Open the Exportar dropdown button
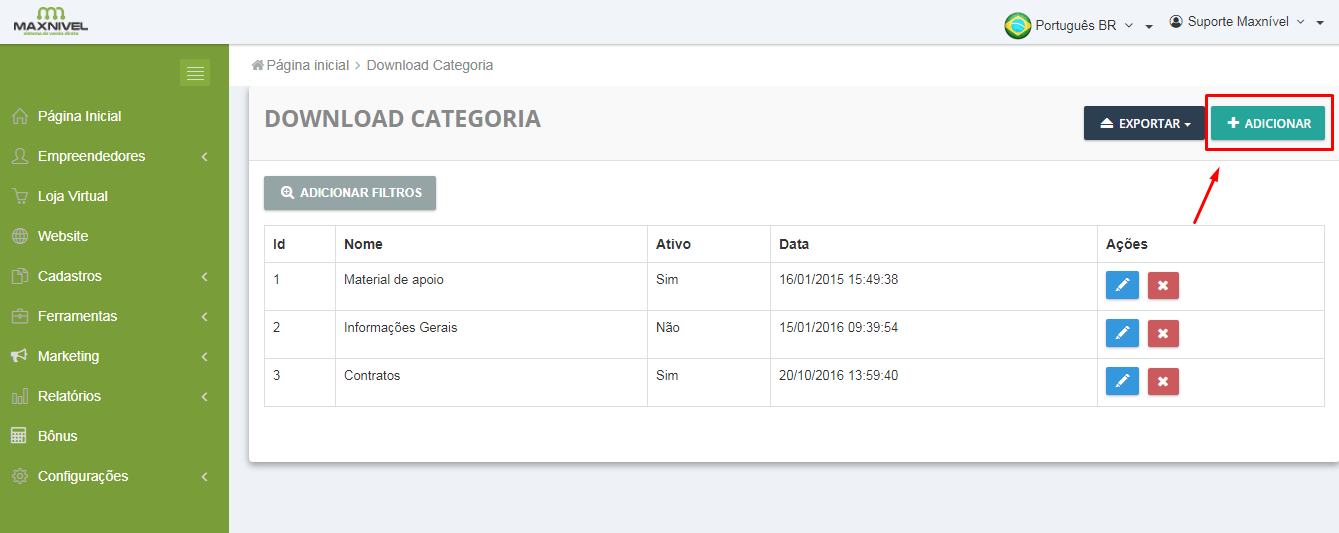Viewport: 1339px width, 533px height. coord(1144,124)
